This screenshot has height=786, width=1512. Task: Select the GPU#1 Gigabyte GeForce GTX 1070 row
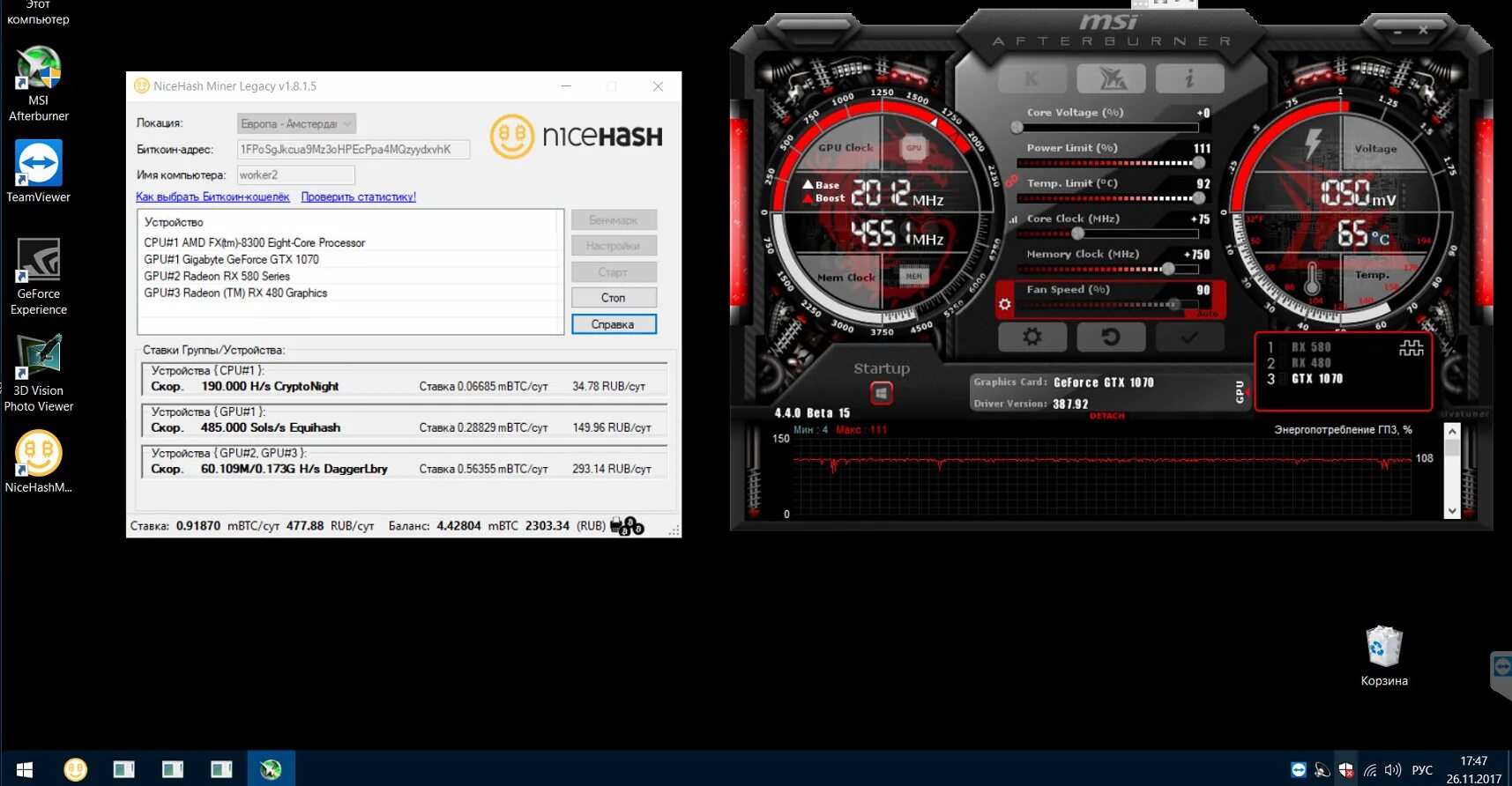tap(350, 259)
